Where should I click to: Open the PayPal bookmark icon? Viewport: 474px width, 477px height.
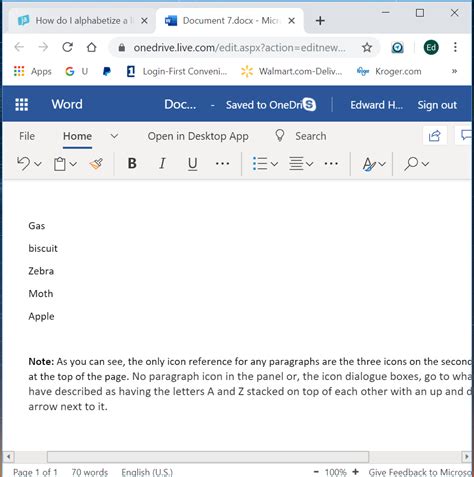coord(107,71)
